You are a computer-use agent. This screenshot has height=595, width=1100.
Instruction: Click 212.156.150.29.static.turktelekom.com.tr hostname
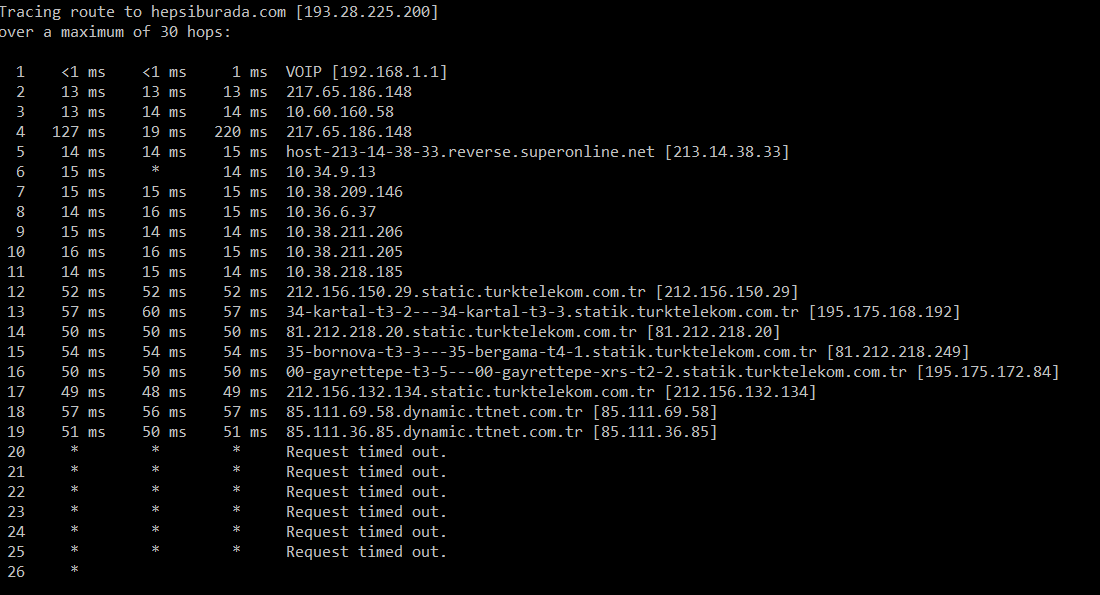point(466,292)
